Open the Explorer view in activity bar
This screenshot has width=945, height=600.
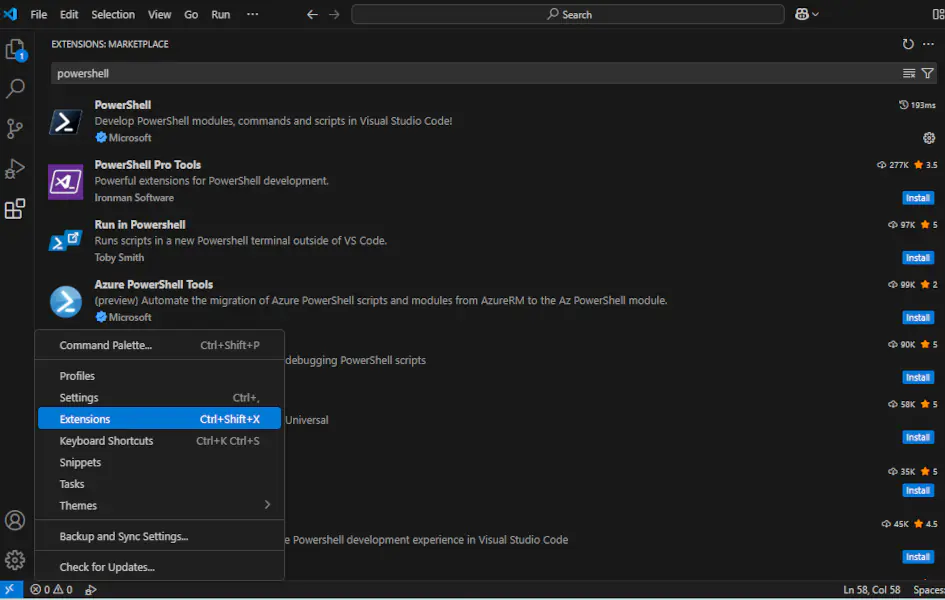(15, 50)
